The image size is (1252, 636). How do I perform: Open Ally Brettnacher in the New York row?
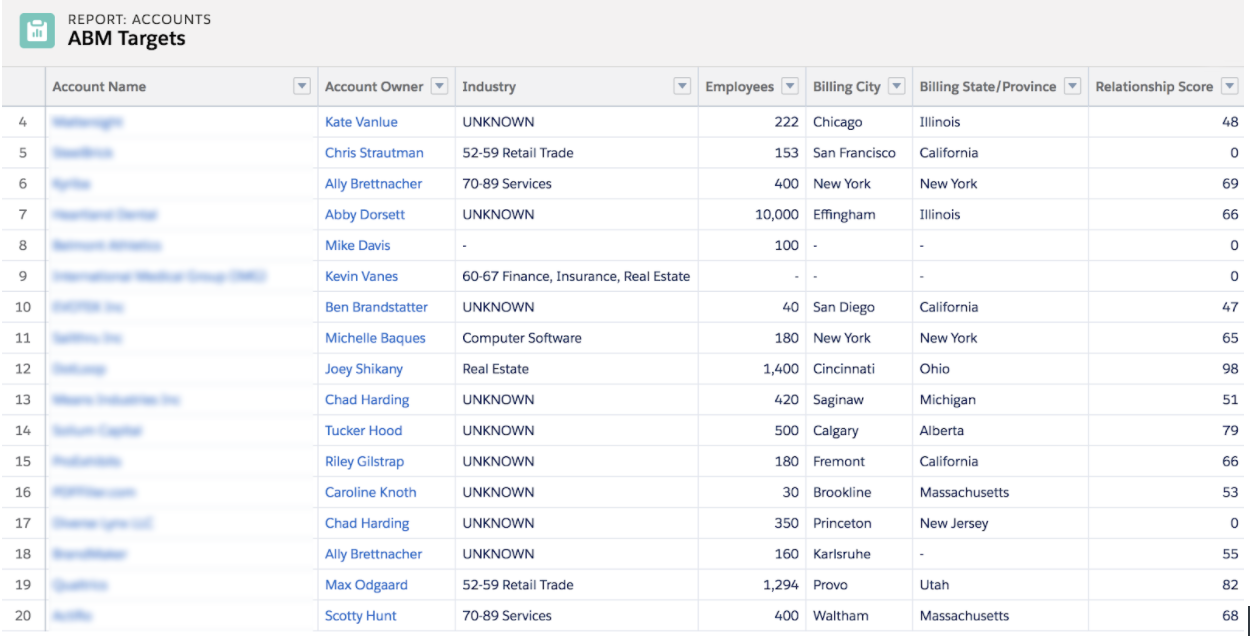pos(373,184)
